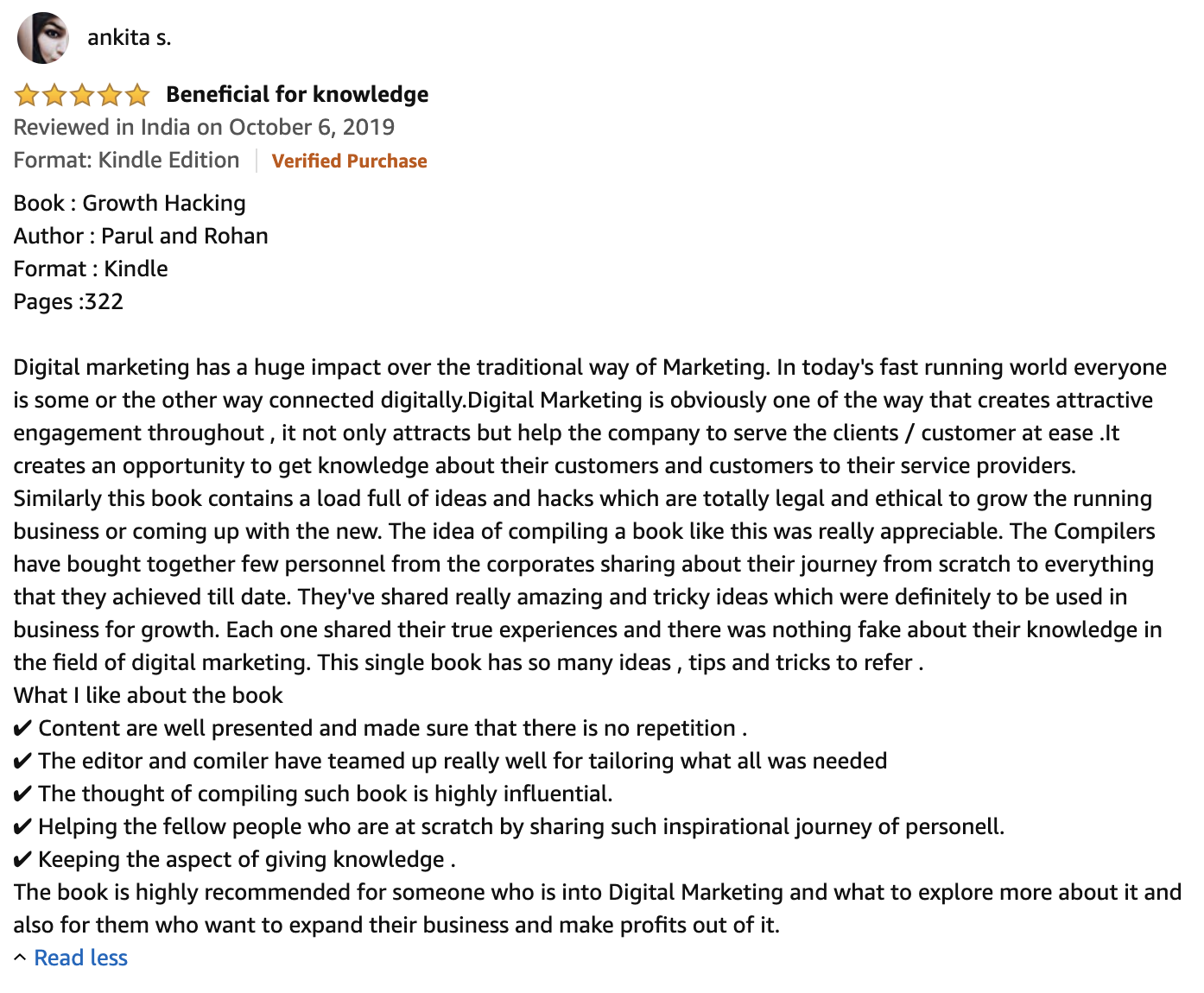
Task: Click the Verified Purchase label
Action: click(x=349, y=161)
